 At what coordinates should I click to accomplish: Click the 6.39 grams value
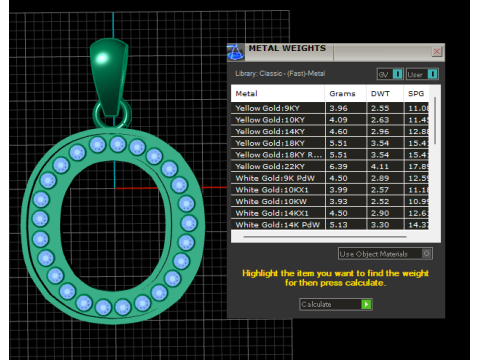[338, 167]
